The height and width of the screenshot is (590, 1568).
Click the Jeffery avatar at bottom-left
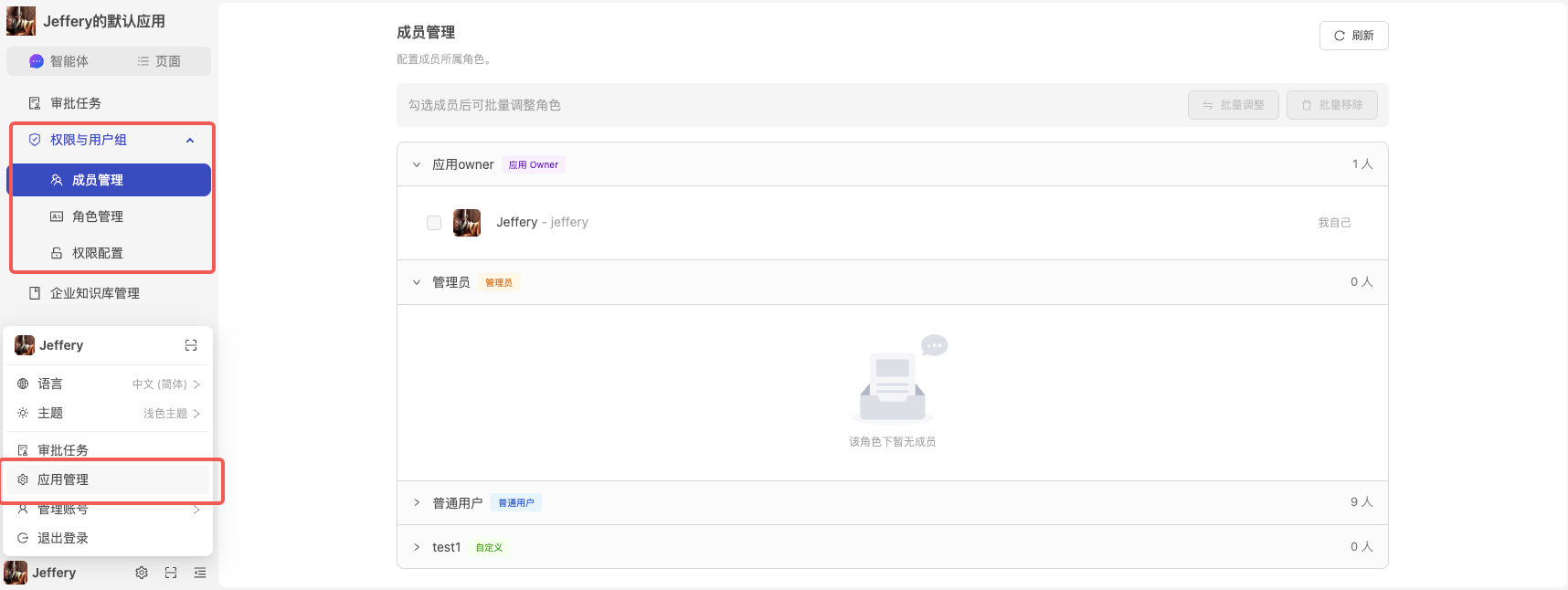tap(16, 573)
